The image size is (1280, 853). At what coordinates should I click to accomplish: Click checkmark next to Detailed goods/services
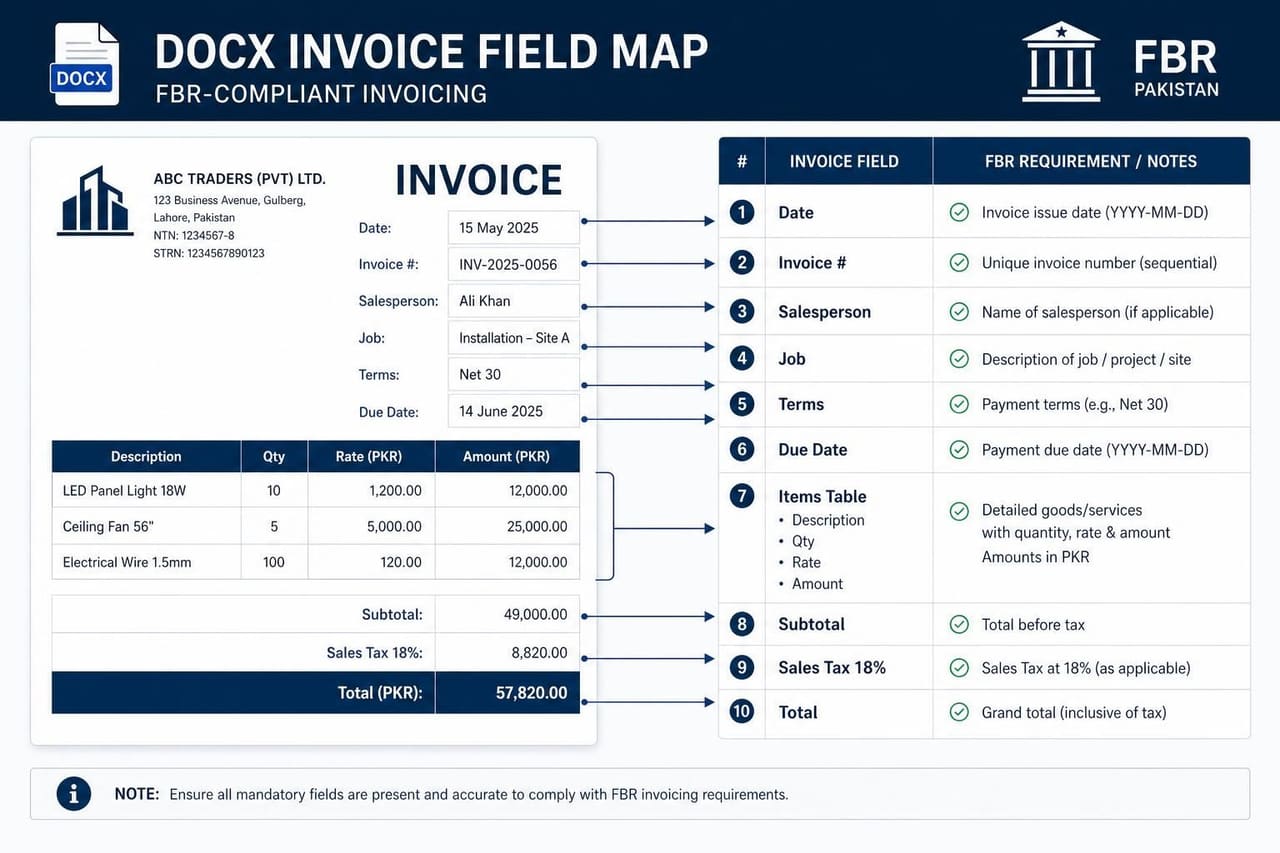[959, 511]
